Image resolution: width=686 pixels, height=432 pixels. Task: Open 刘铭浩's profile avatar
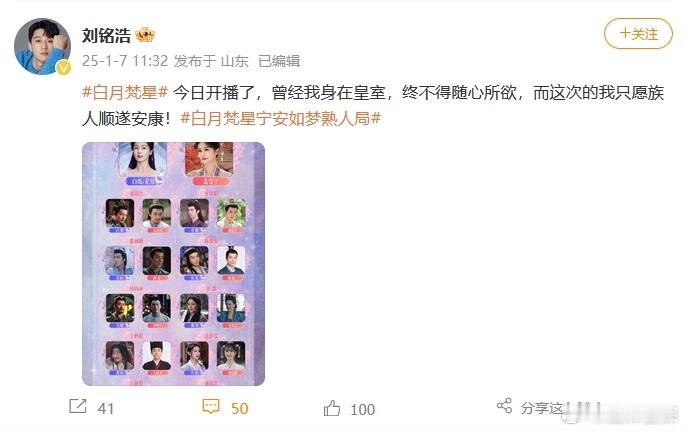42,46
